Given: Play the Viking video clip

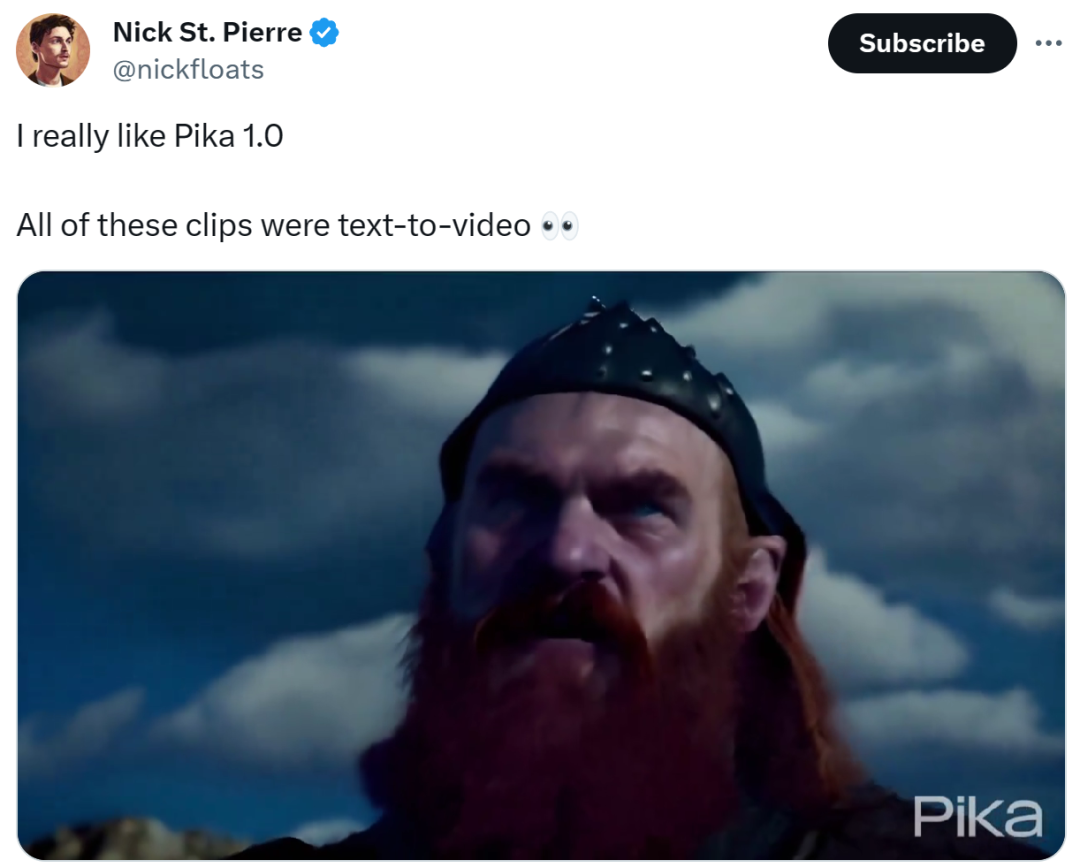Looking at the screenshot, I should (541, 565).
